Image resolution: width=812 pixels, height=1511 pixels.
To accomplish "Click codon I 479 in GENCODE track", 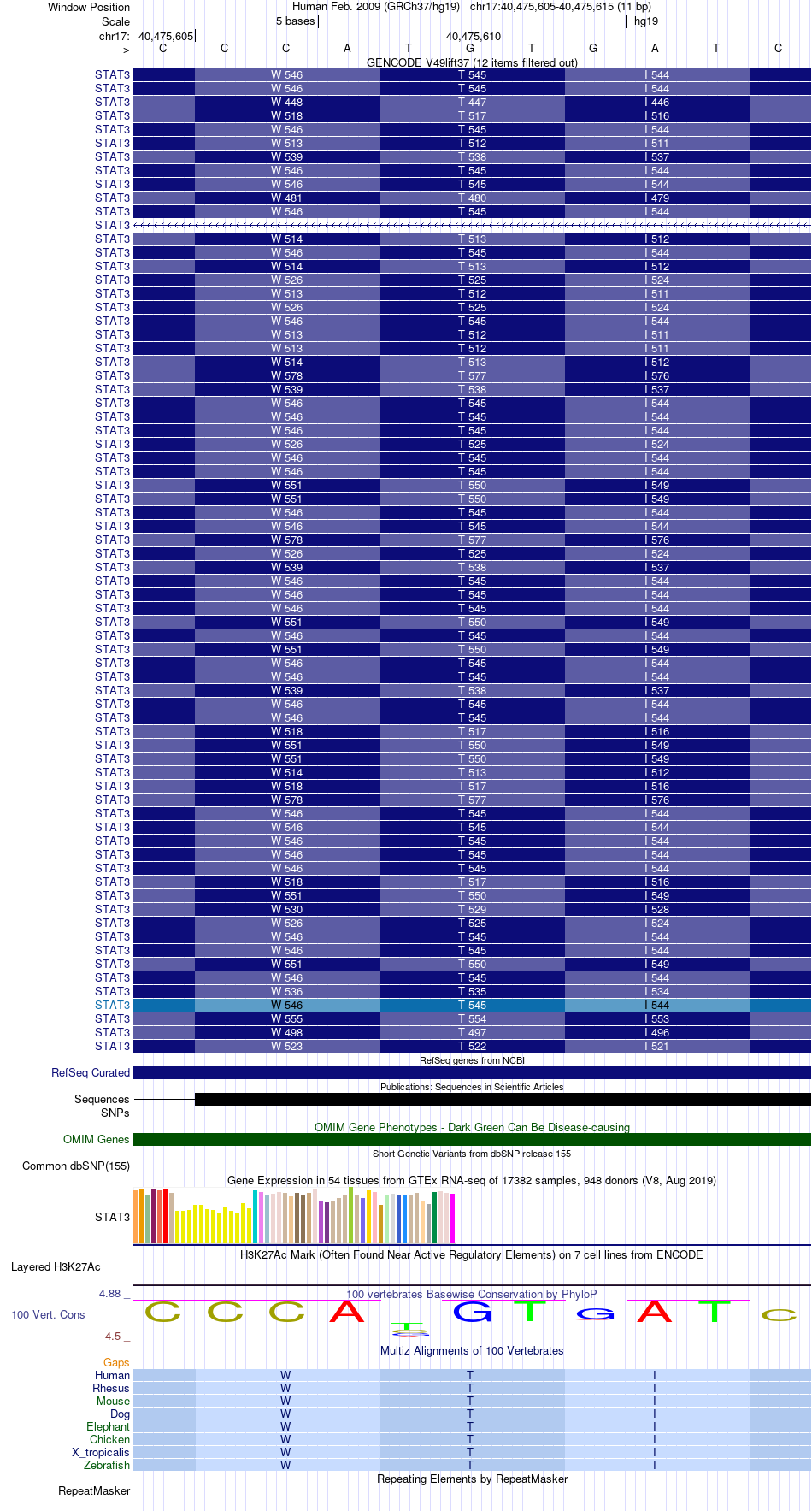I will click(657, 198).
